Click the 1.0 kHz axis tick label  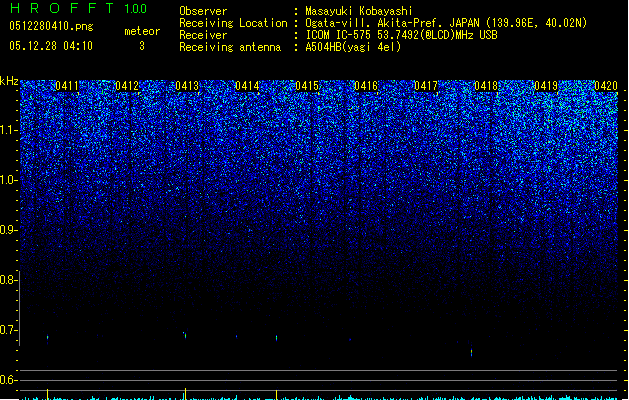[8, 181]
